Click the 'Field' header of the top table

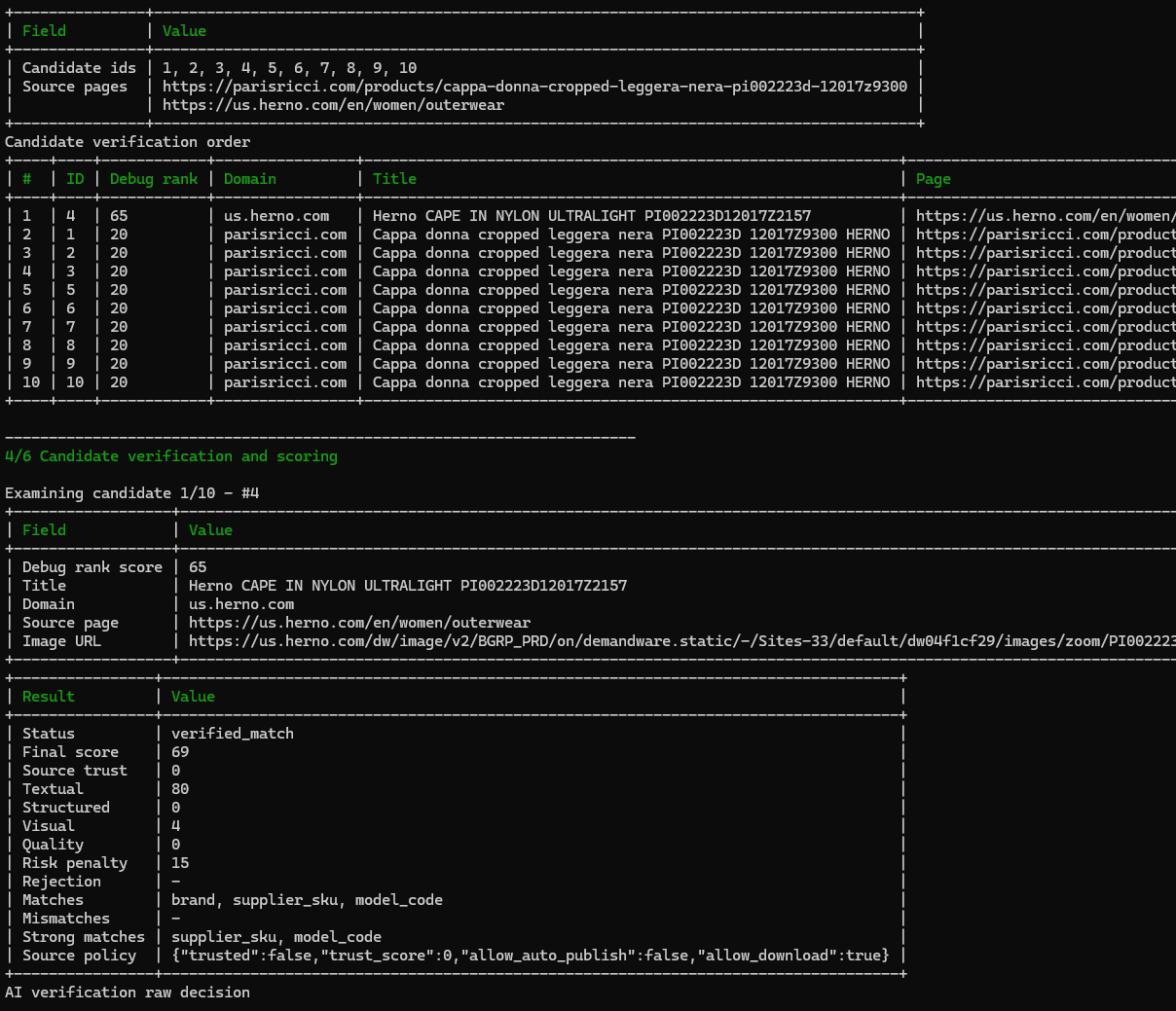(45, 31)
